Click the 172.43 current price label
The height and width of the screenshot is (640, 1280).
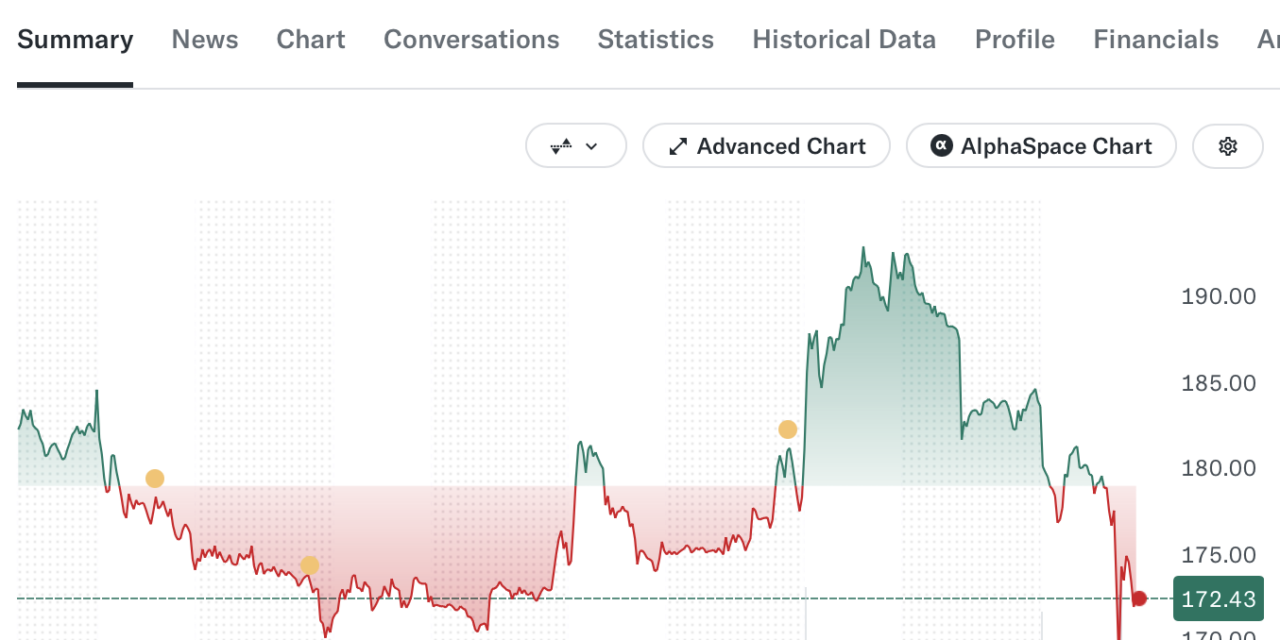(x=1218, y=599)
